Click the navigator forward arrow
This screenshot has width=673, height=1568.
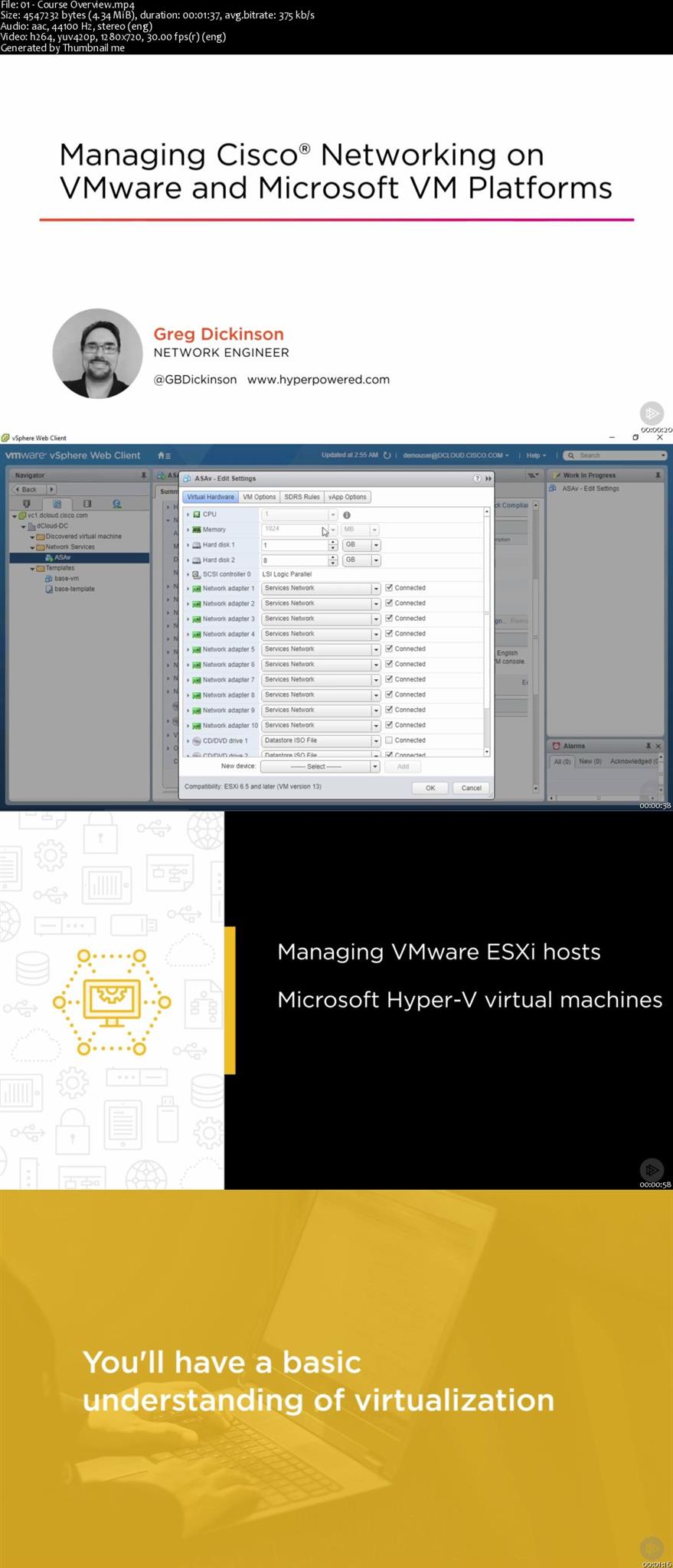click(51, 489)
